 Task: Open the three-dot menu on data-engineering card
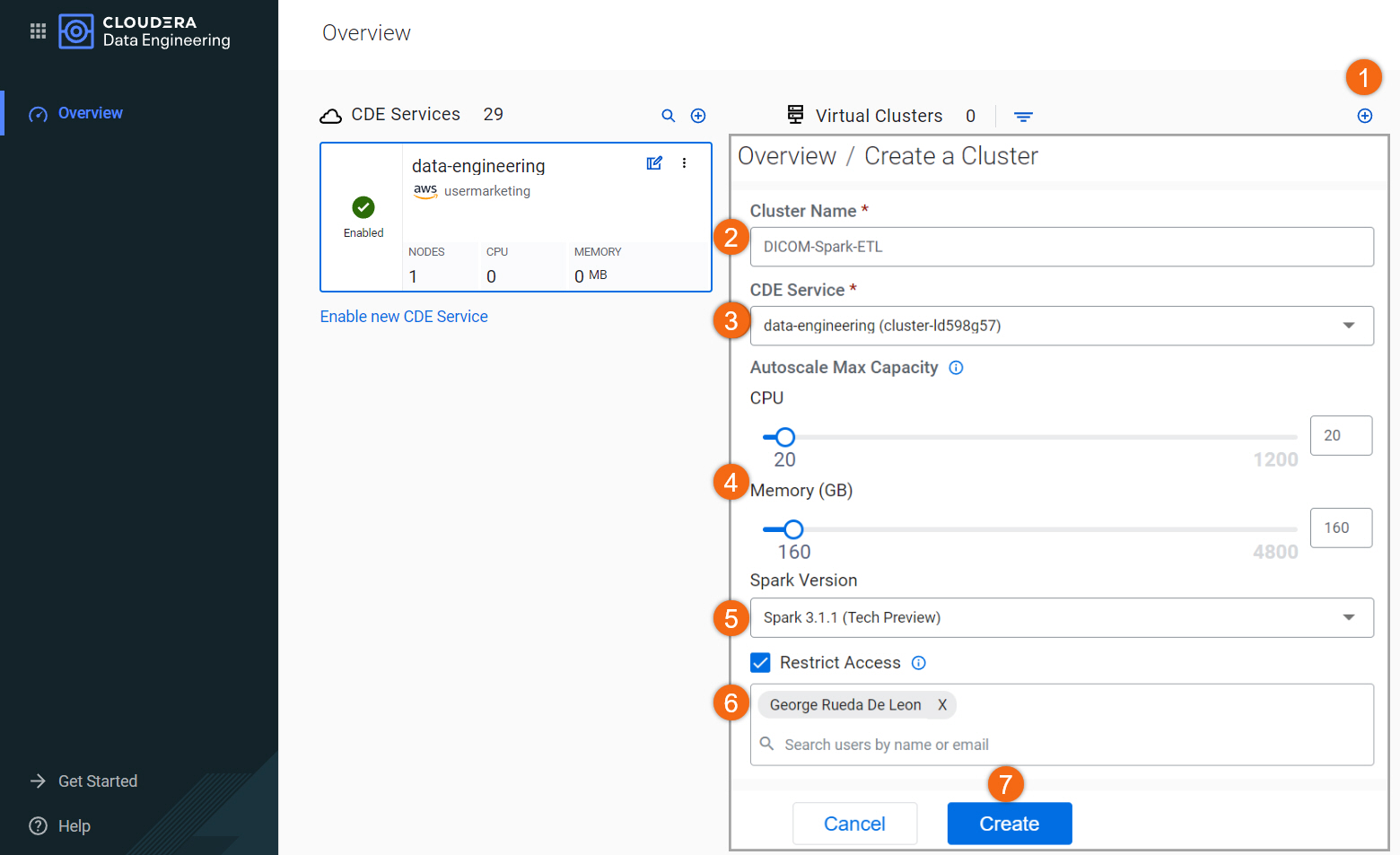coord(685,162)
